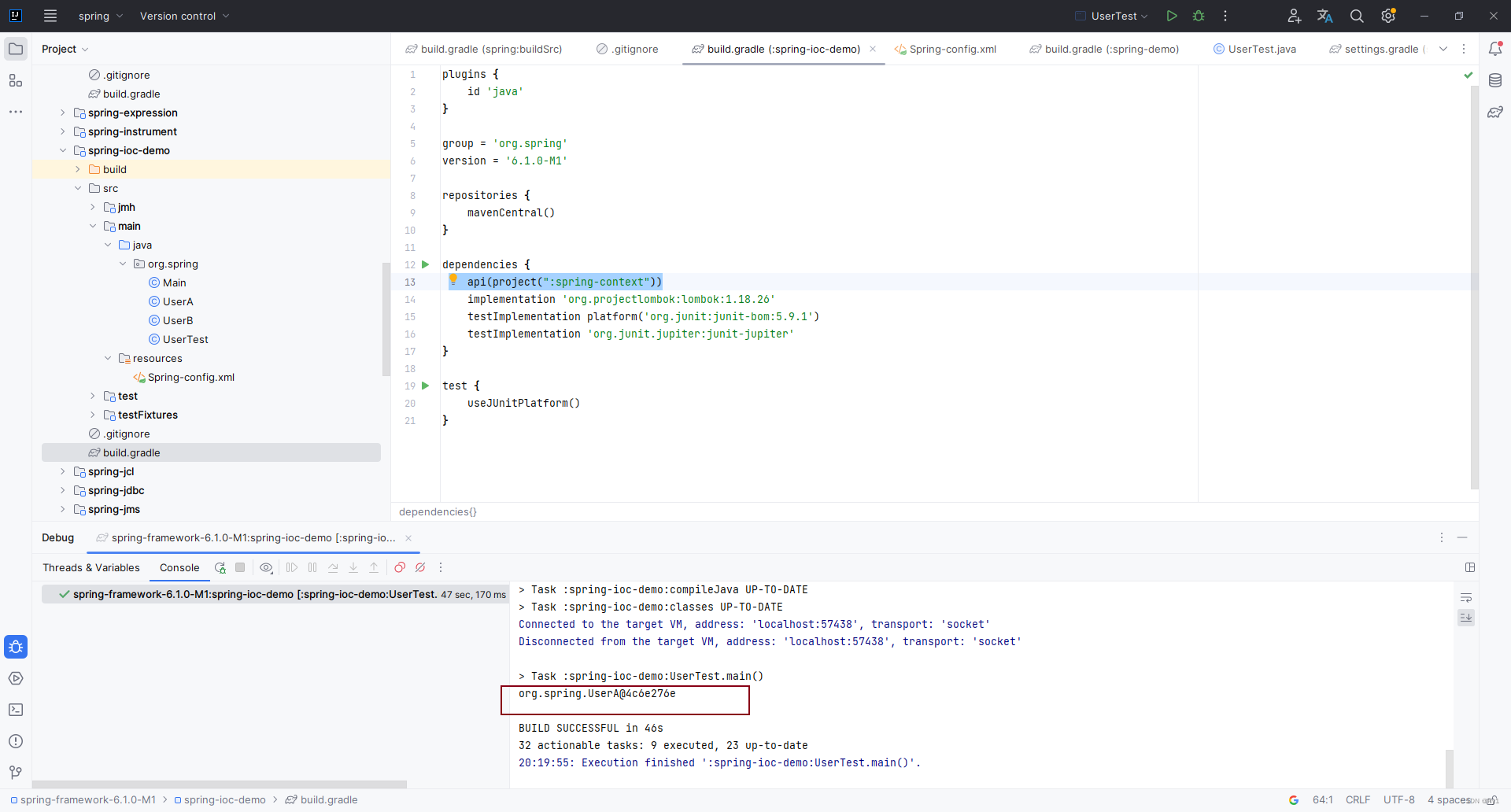Viewport: 1511px width, 812px height.
Task: Open Search Everywhere magnifier
Action: click(1357, 16)
